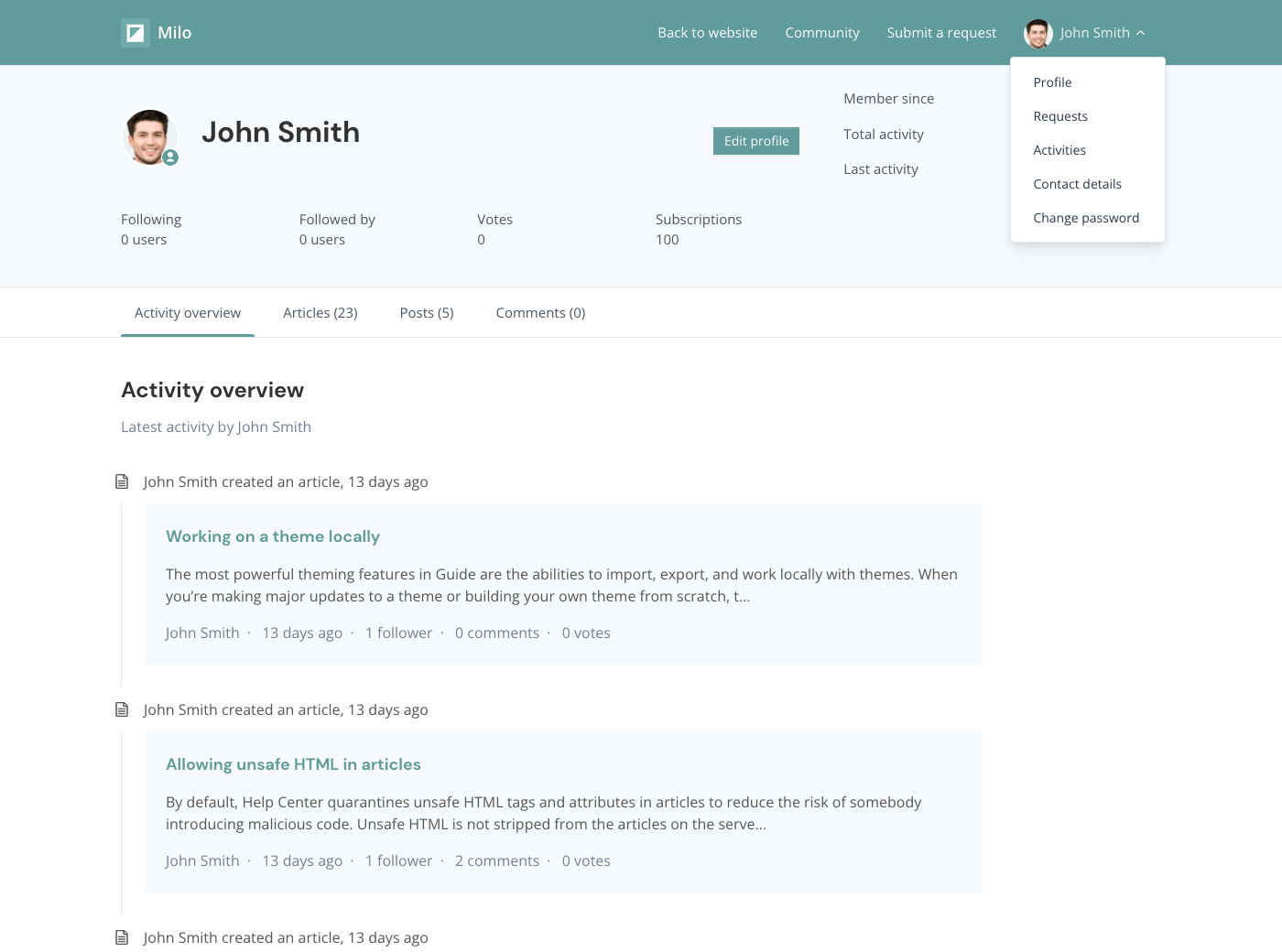Choose Activities from the user menu
The width and height of the screenshot is (1282, 952).
tap(1059, 150)
